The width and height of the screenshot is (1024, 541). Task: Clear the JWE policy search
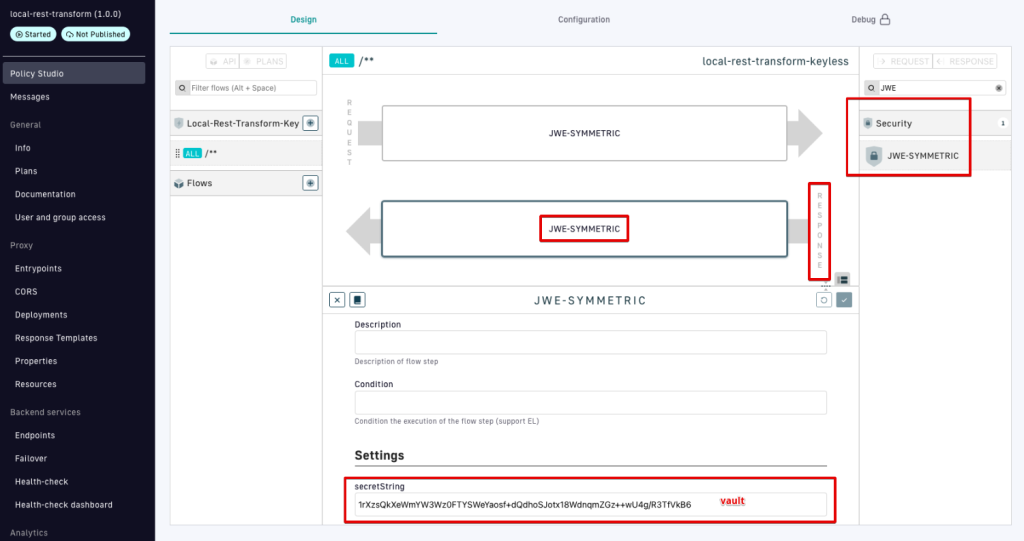[999, 88]
